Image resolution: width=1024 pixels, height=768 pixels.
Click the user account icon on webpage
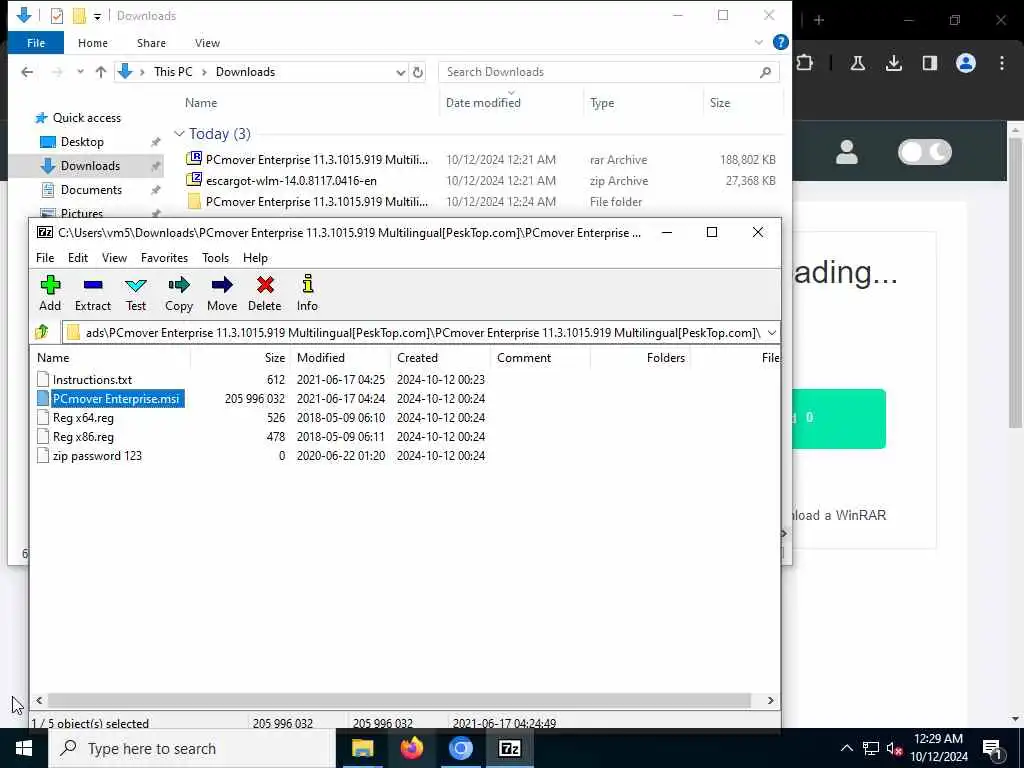(x=846, y=152)
